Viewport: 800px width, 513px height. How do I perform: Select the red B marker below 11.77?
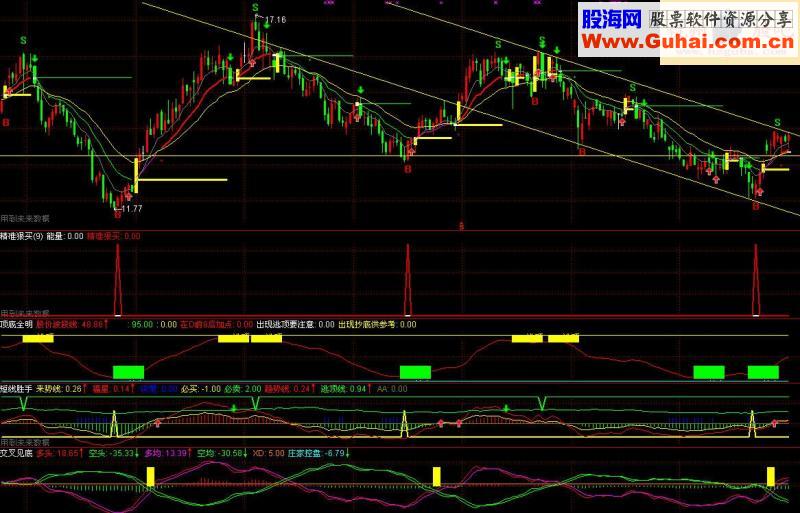pyautogui.click(x=118, y=216)
